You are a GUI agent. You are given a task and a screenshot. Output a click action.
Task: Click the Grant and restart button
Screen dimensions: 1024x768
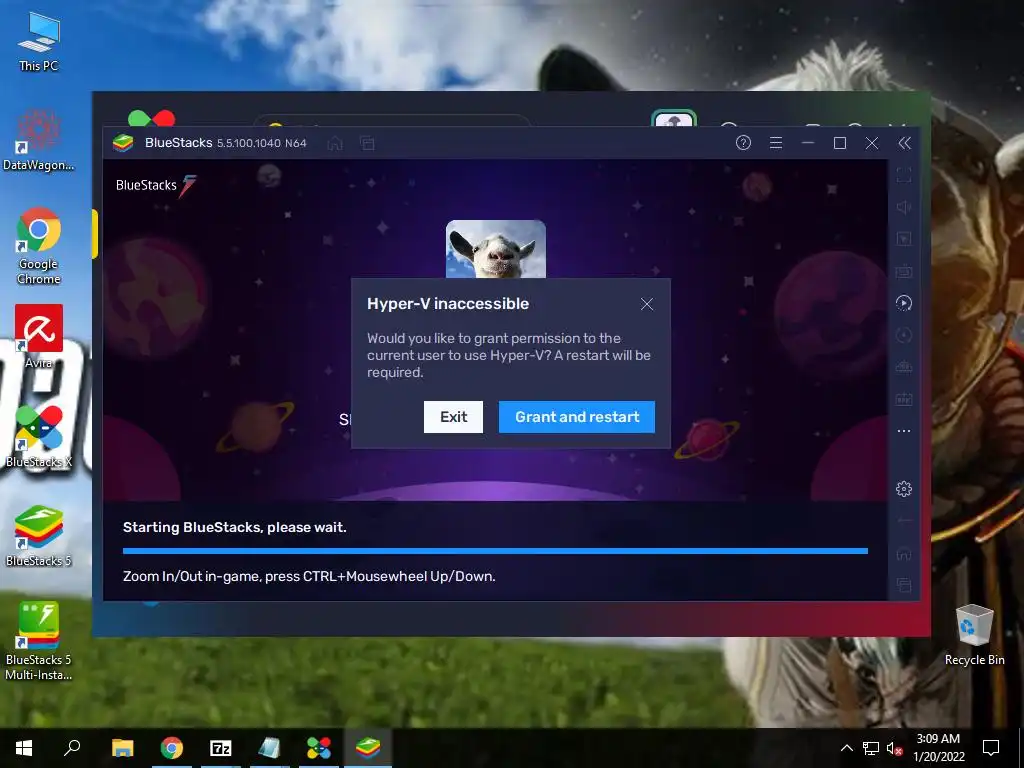[x=577, y=417]
